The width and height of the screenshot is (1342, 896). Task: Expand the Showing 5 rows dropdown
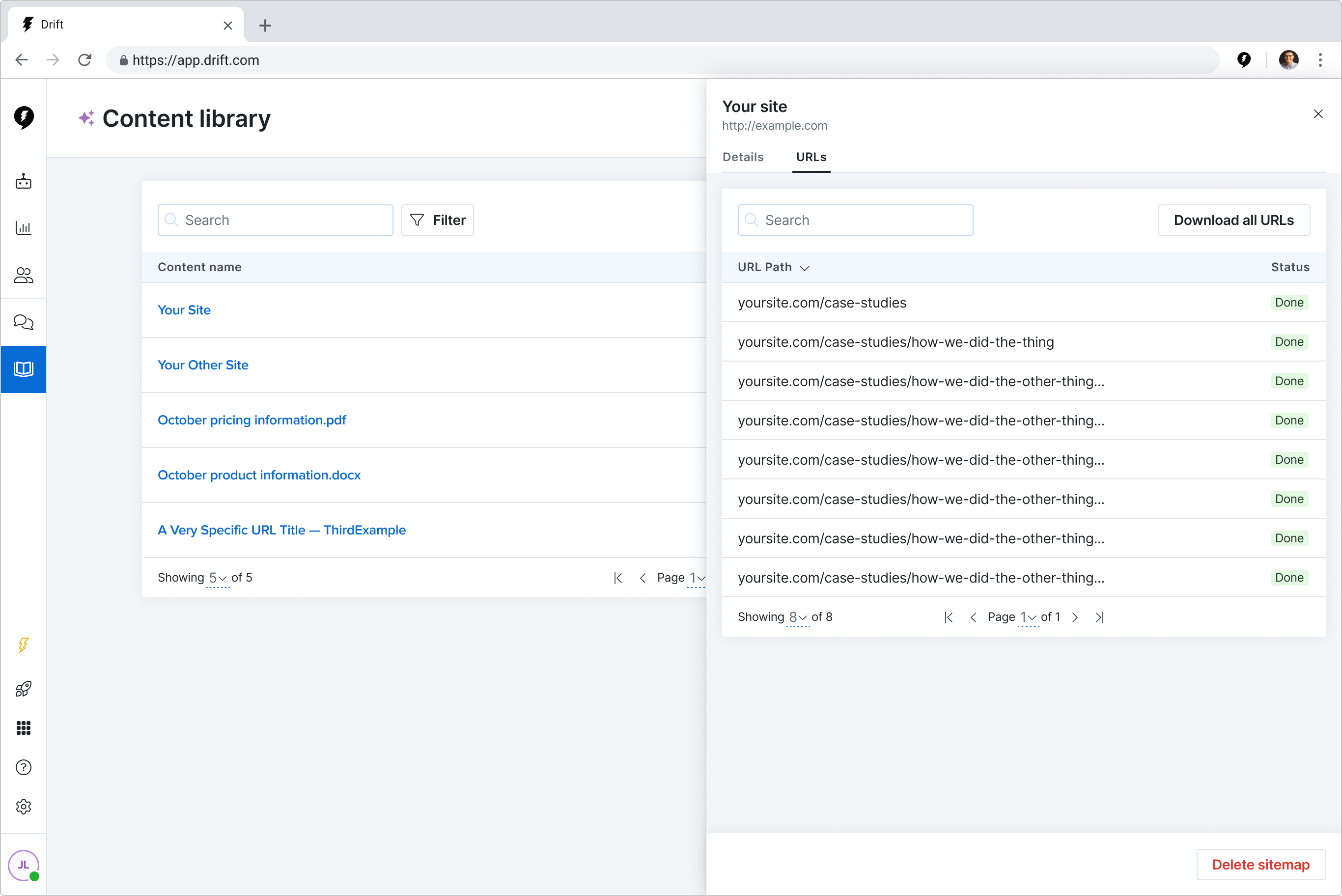218,578
